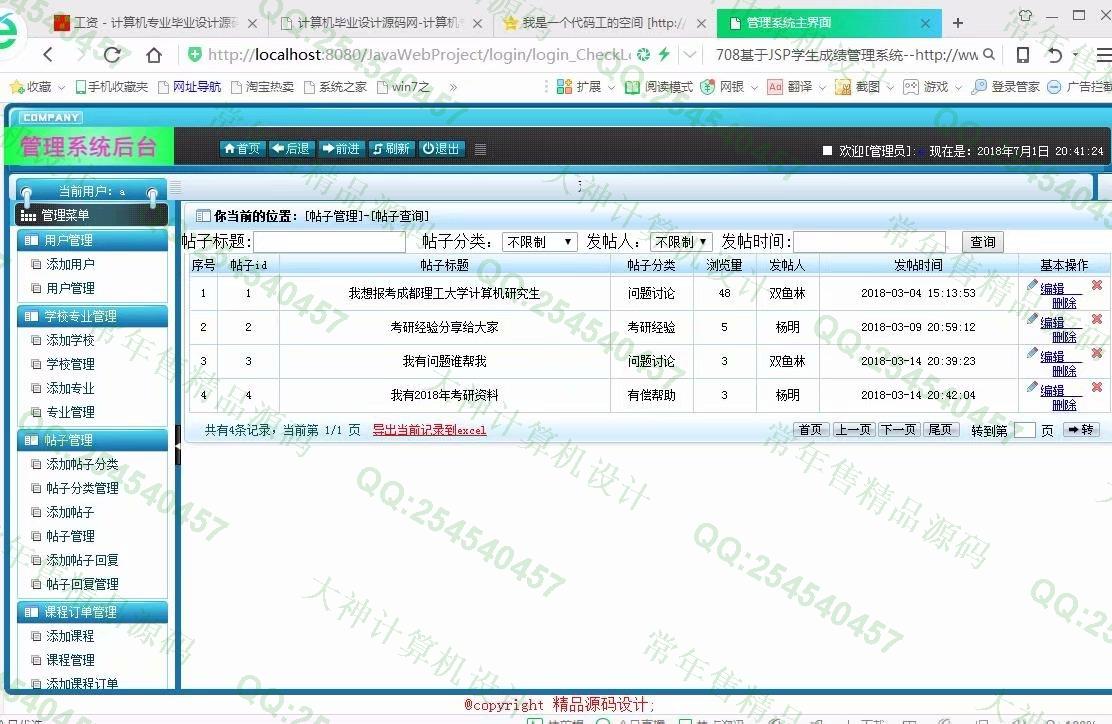This screenshot has height=724, width=1112.
Task: Click the 查询 search button
Action: (x=982, y=242)
